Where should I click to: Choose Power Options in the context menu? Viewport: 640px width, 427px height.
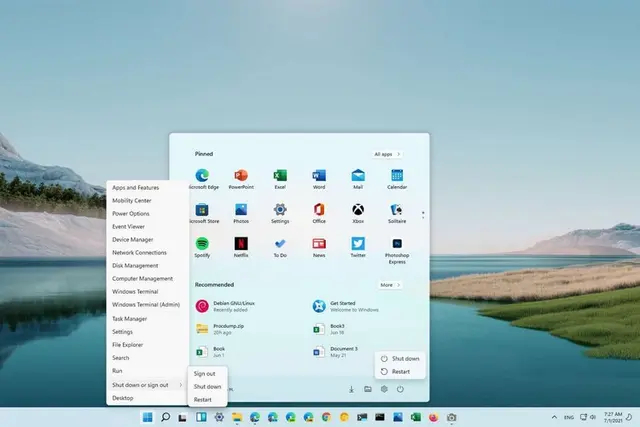[131, 214]
